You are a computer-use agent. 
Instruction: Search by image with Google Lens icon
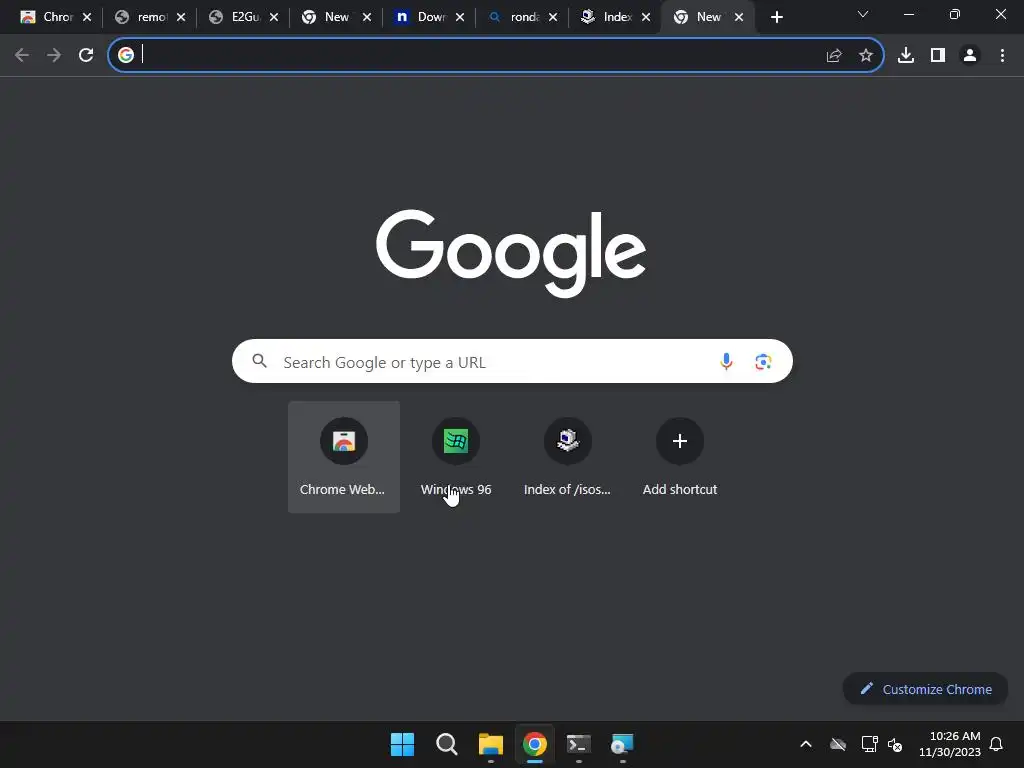[763, 361]
